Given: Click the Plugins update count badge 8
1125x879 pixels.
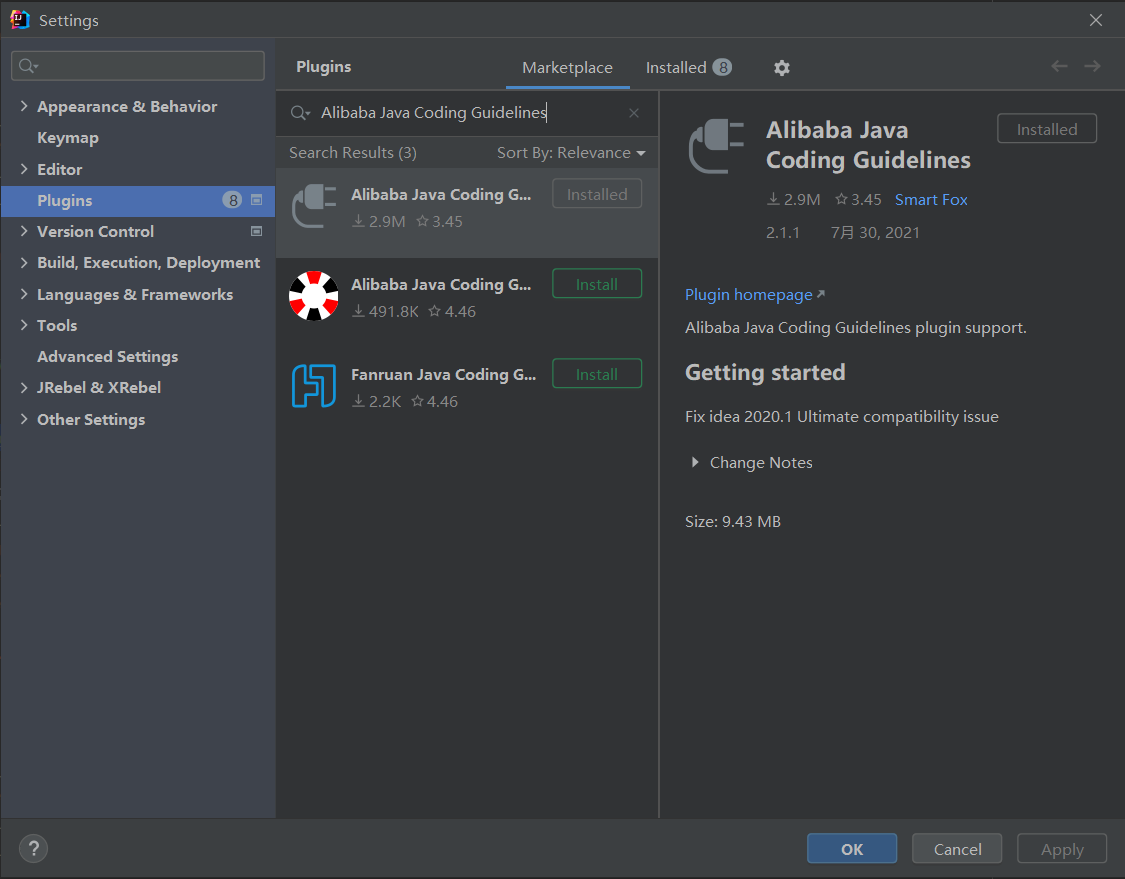Looking at the screenshot, I should point(232,200).
